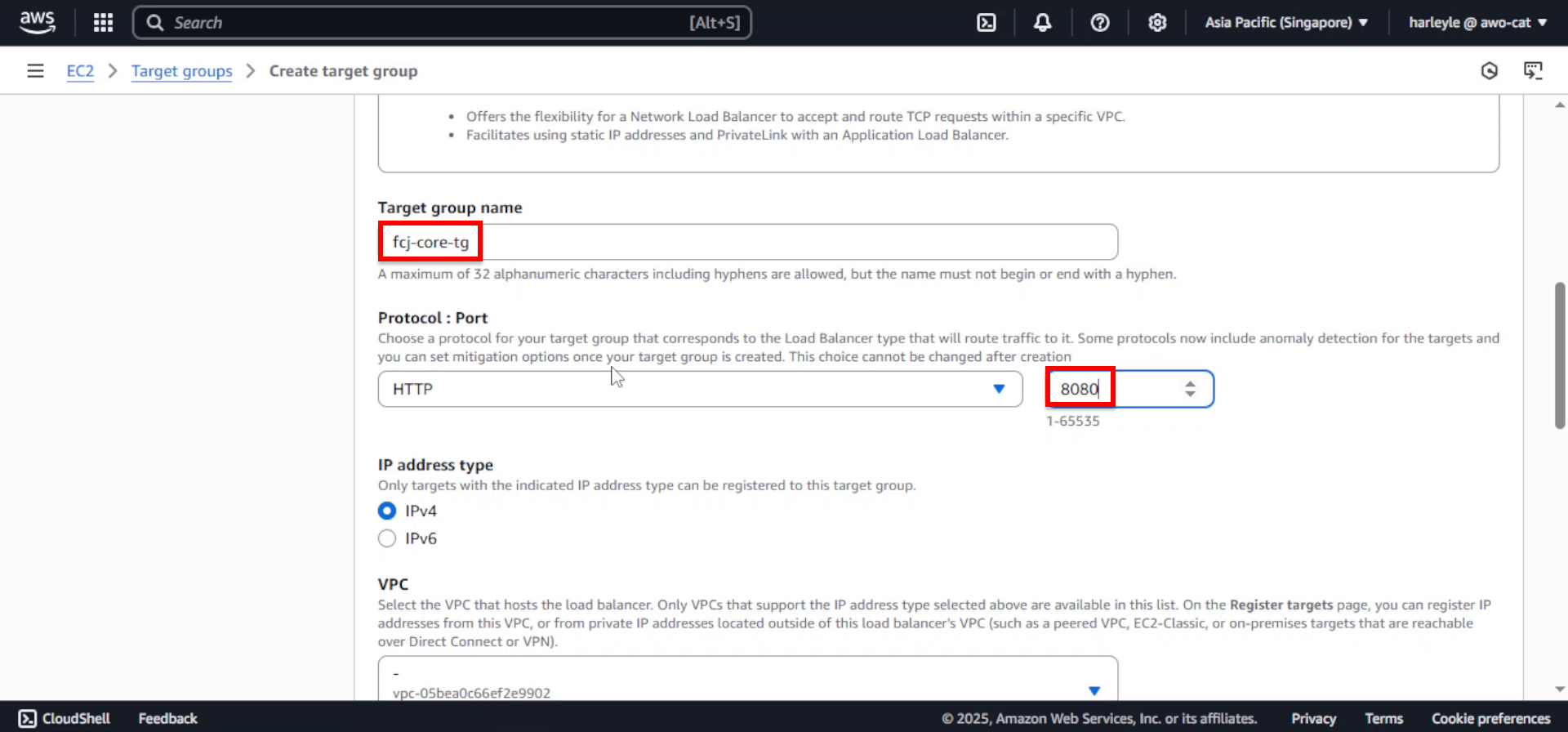The image size is (1568, 732).
Task: Open the tutorials panel icon
Action: (x=1533, y=71)
